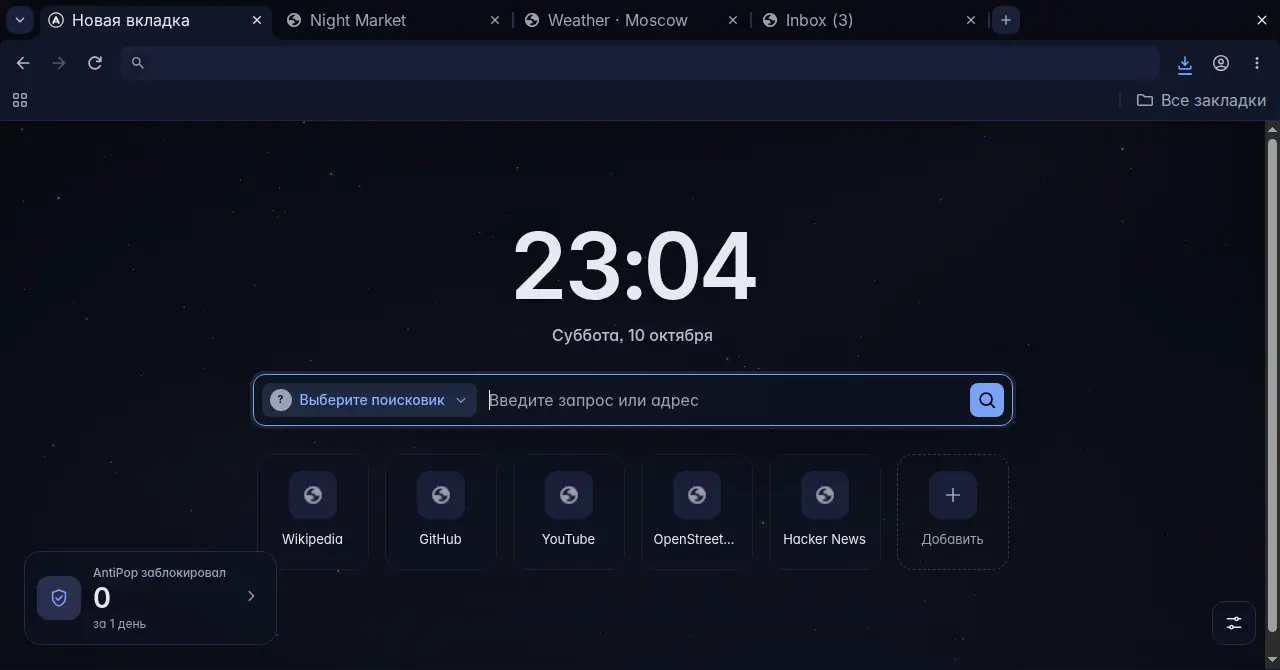Open the Wikipedia shortcut tile
1280x670 pixels.
313,512
